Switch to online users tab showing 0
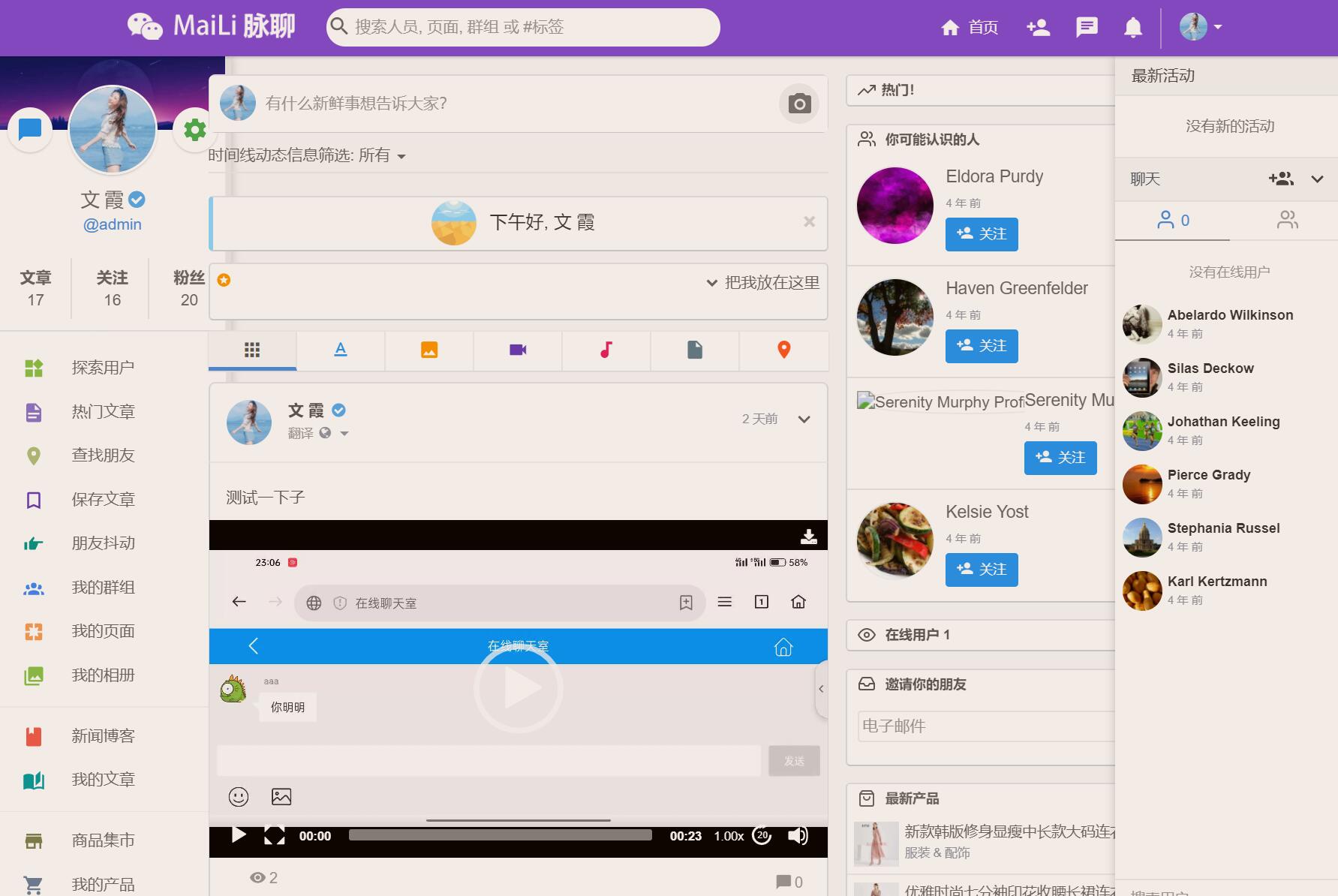The height and width of the screenshot is (896, 1338). 1173,220
